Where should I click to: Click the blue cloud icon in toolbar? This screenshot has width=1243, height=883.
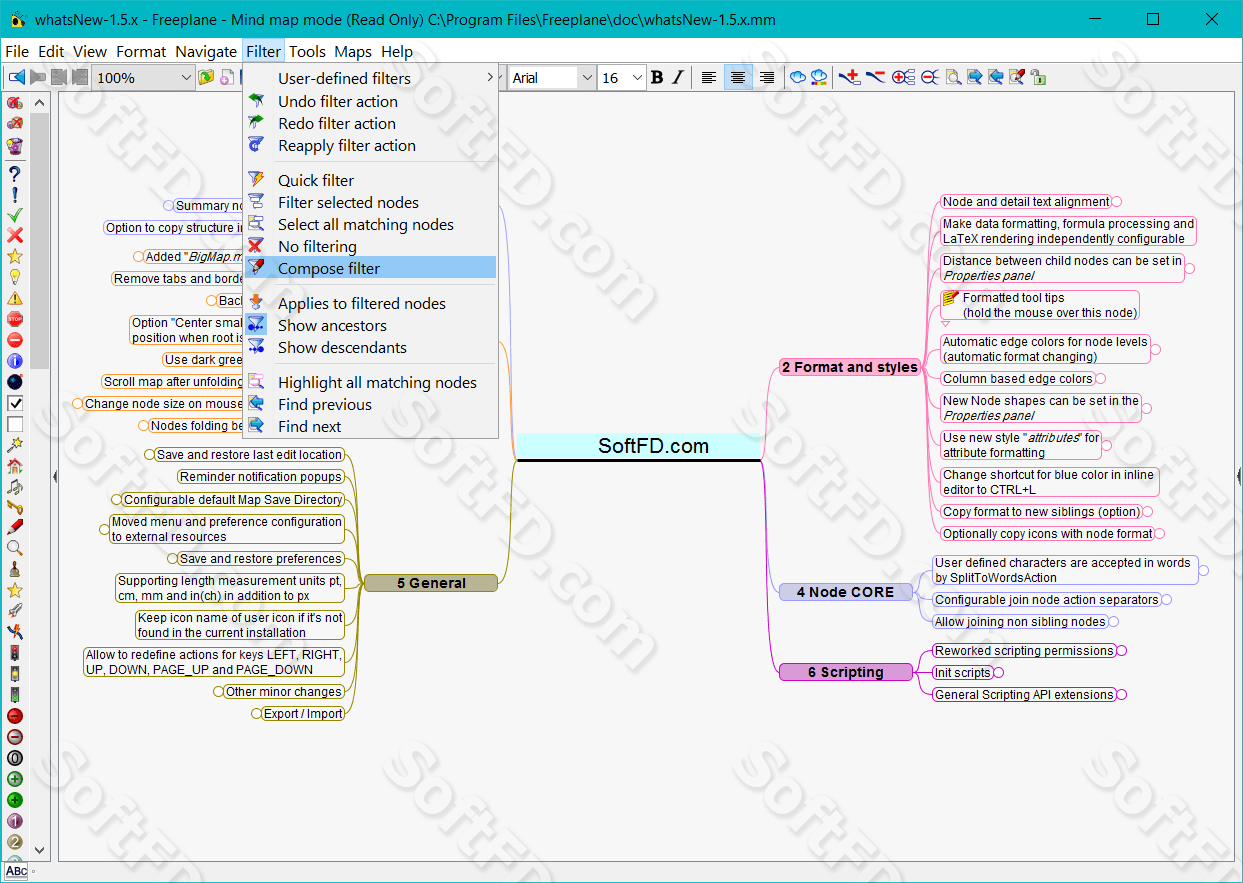pos(797,77)
